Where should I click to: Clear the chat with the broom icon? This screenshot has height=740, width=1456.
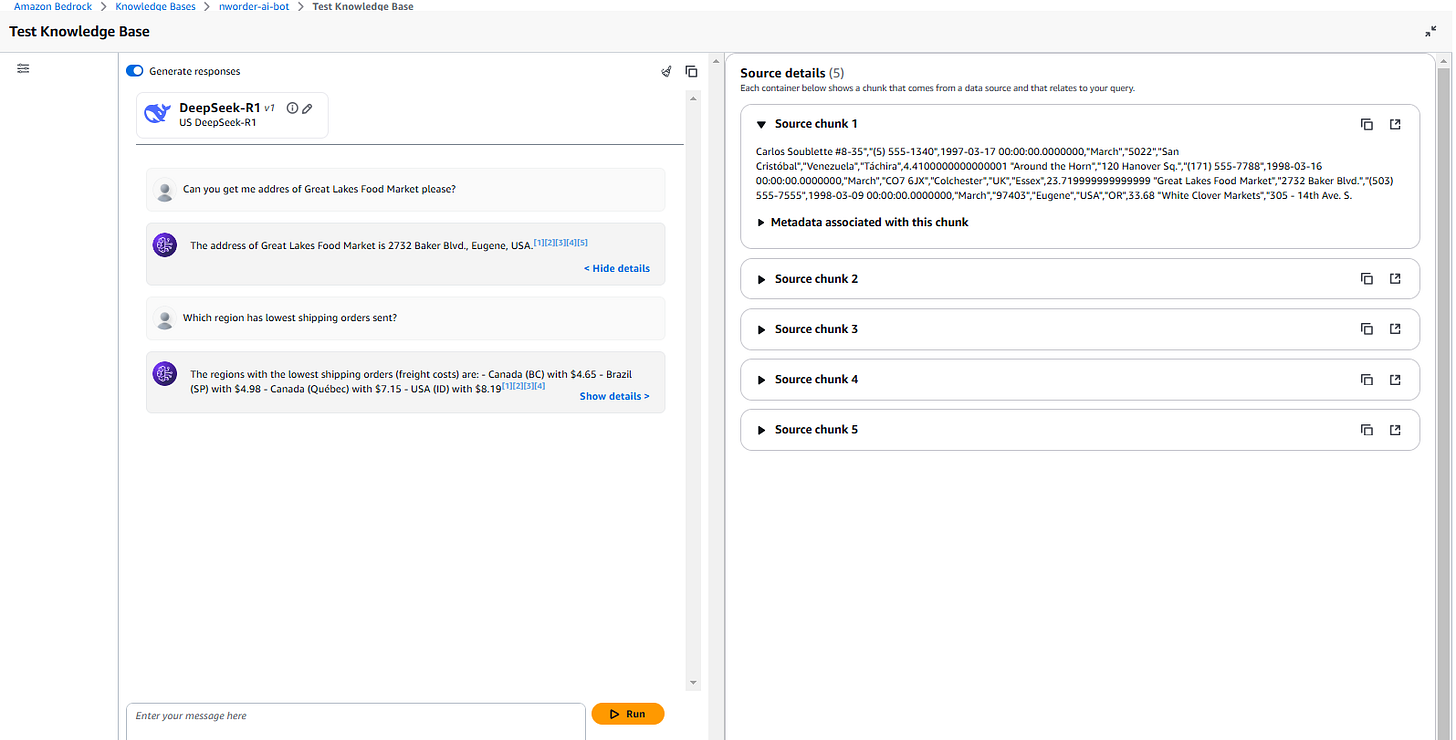(x=666, y=71)
